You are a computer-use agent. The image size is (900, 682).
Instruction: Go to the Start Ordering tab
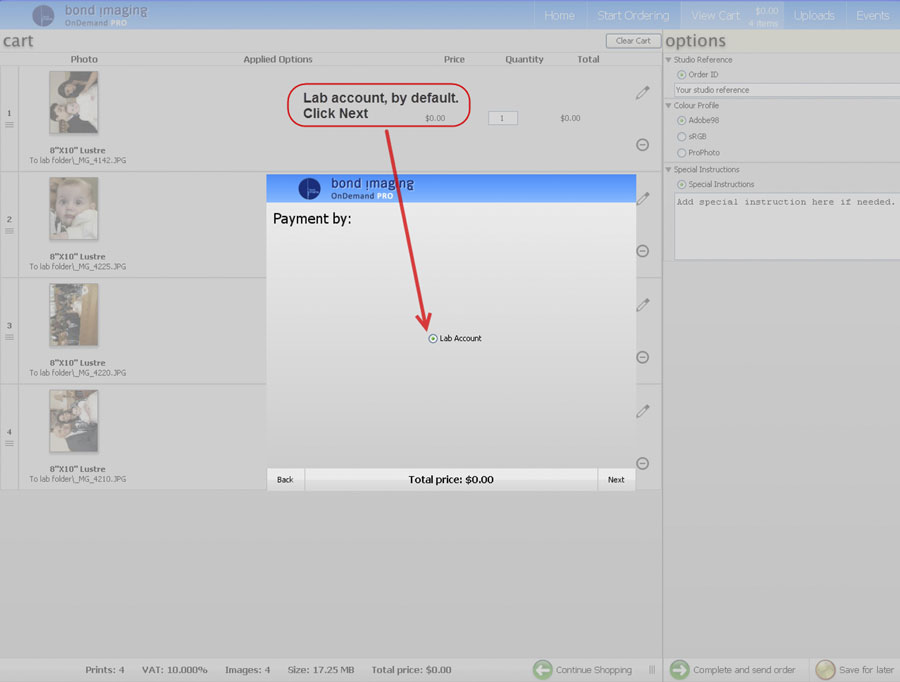(633, 16)
